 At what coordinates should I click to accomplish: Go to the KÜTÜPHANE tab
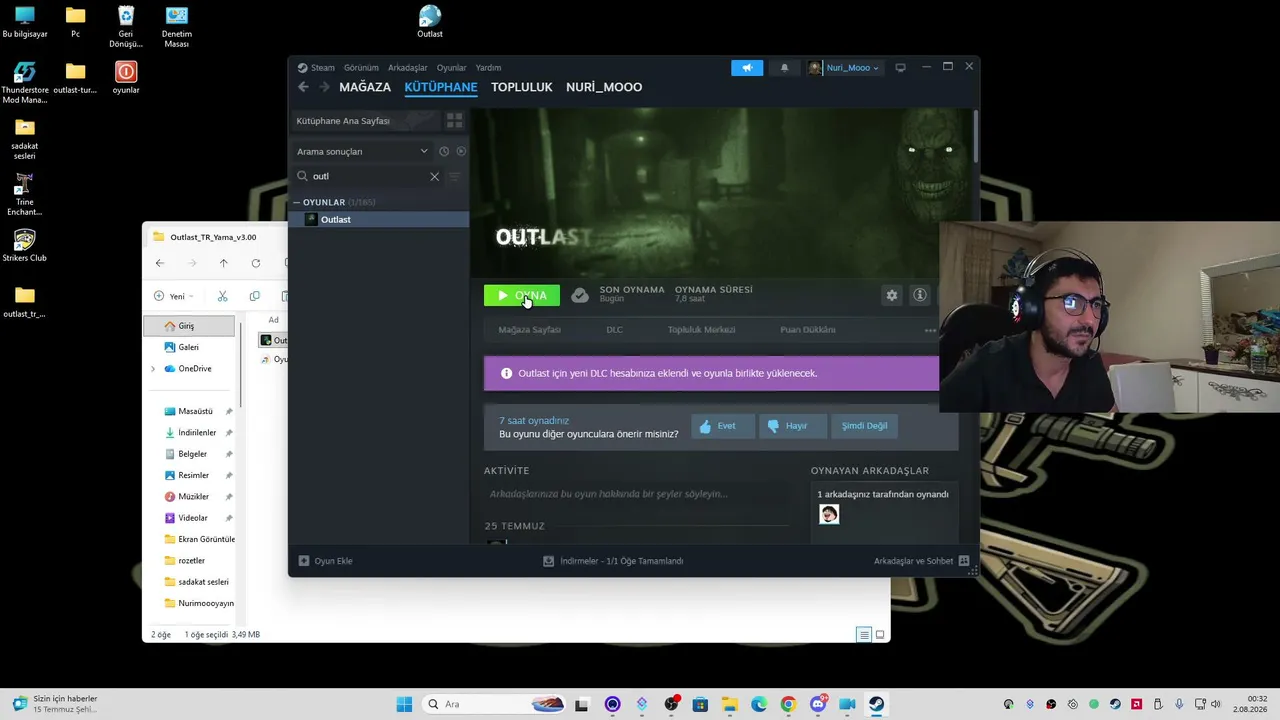pyautogui.click(x=441, y=87)
